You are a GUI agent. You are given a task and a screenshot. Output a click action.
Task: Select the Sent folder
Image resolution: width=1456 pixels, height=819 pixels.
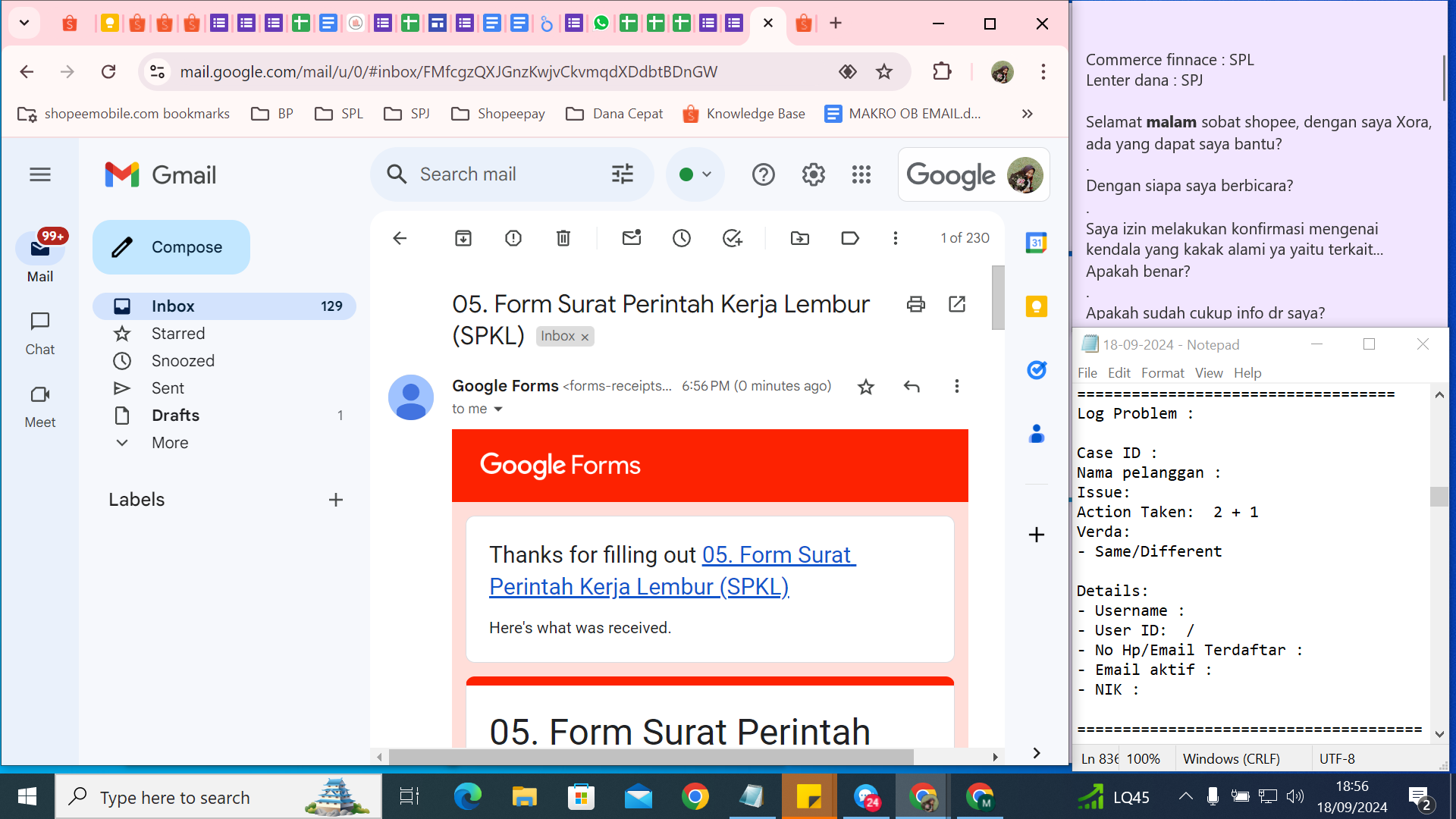(x=168, y=388)
